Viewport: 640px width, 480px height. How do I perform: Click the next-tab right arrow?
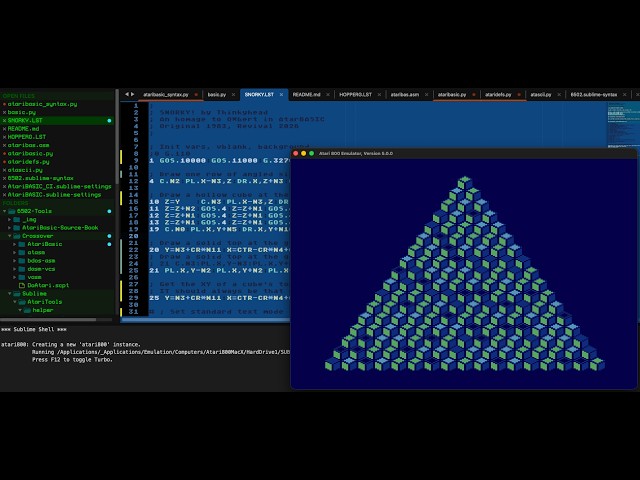pos(133,94)
